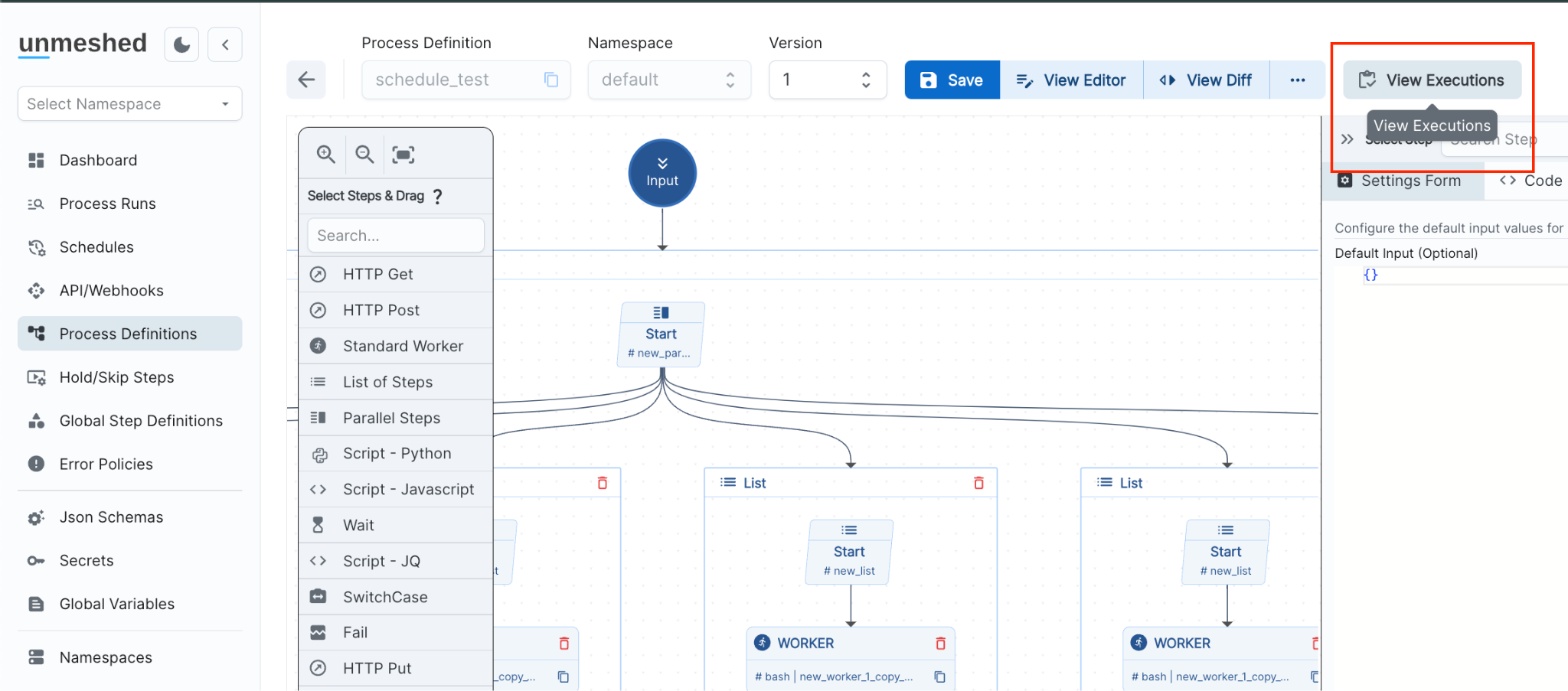Increase the Version number with the stepper
1568x691 pixels.
[x=866, y=73]
